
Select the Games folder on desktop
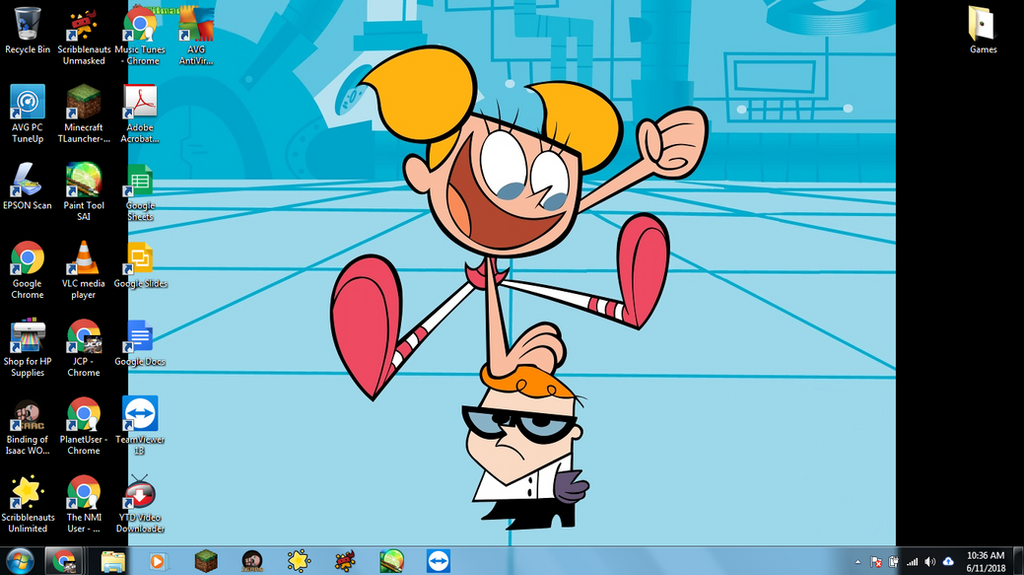point(982,29)
